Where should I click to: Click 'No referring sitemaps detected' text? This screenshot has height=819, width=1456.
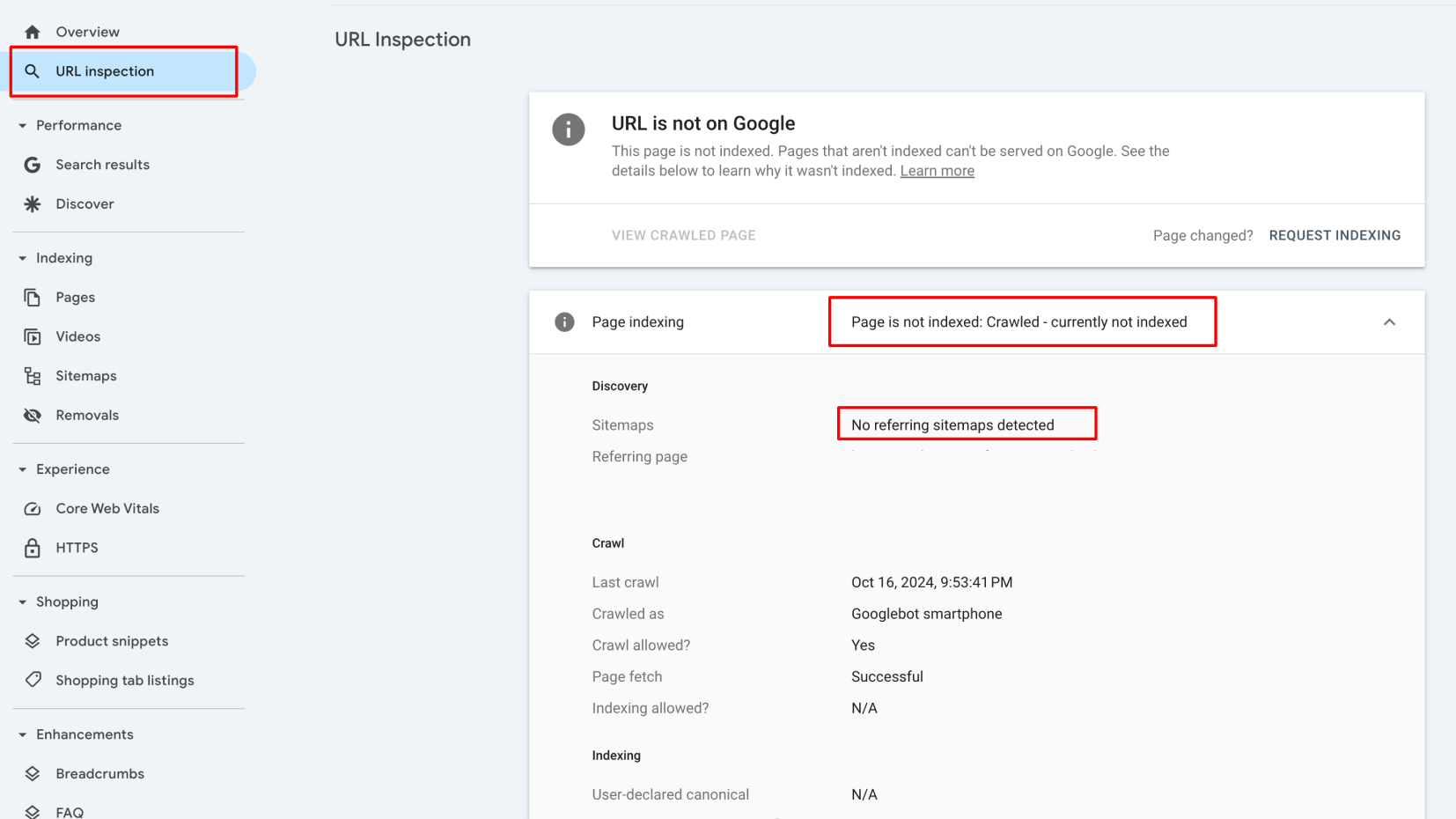coord(952,425)
